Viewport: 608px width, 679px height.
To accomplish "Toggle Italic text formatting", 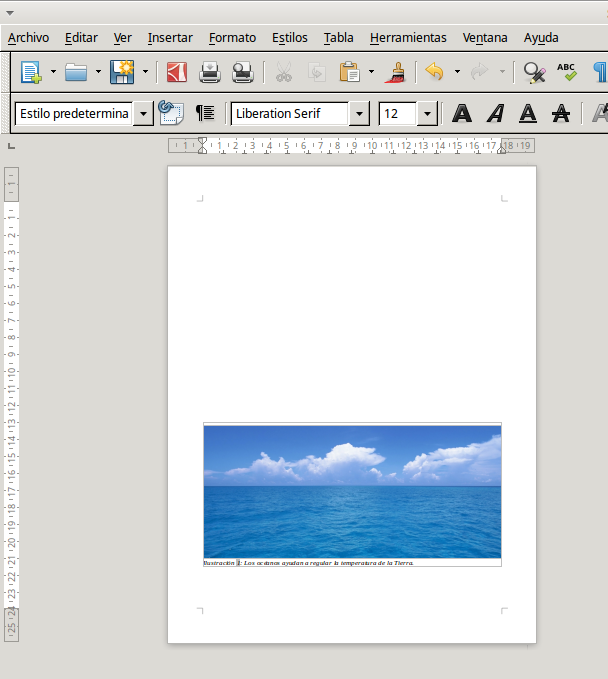I will (495, 114).
